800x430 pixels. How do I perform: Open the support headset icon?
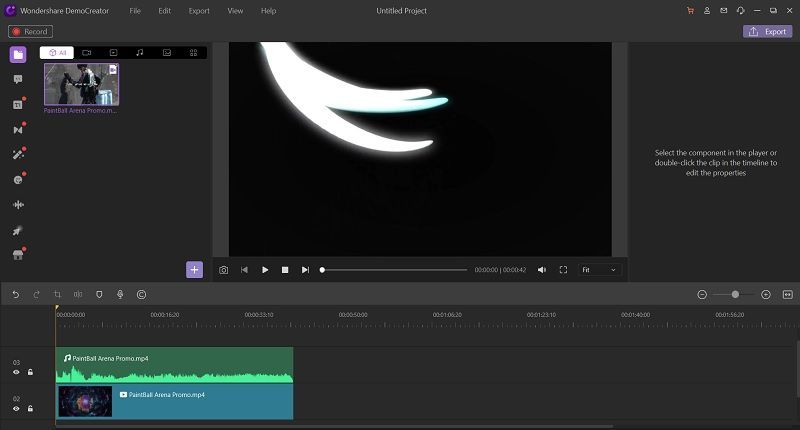point(740,11)
